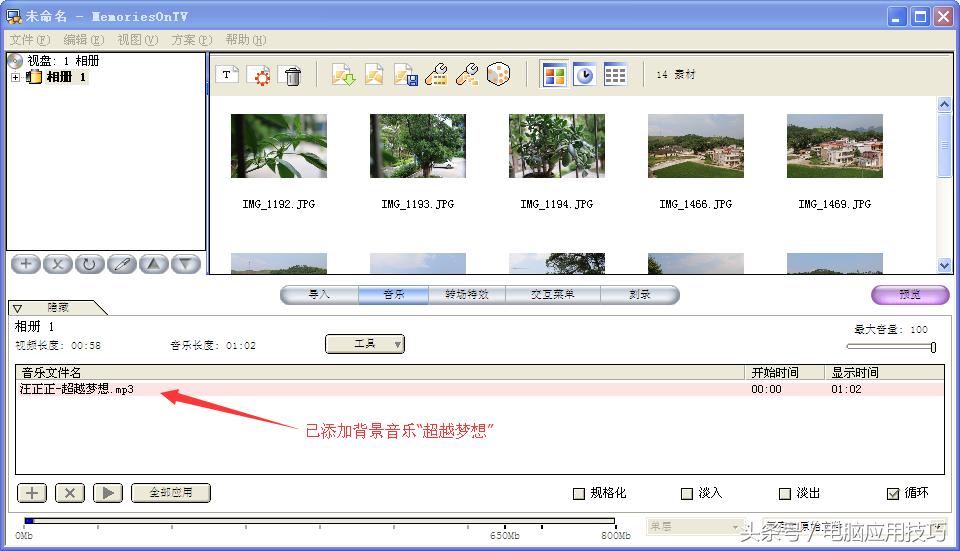
Task: Click the plain image page toolbar icon
Action: click(x=374, y=75)
